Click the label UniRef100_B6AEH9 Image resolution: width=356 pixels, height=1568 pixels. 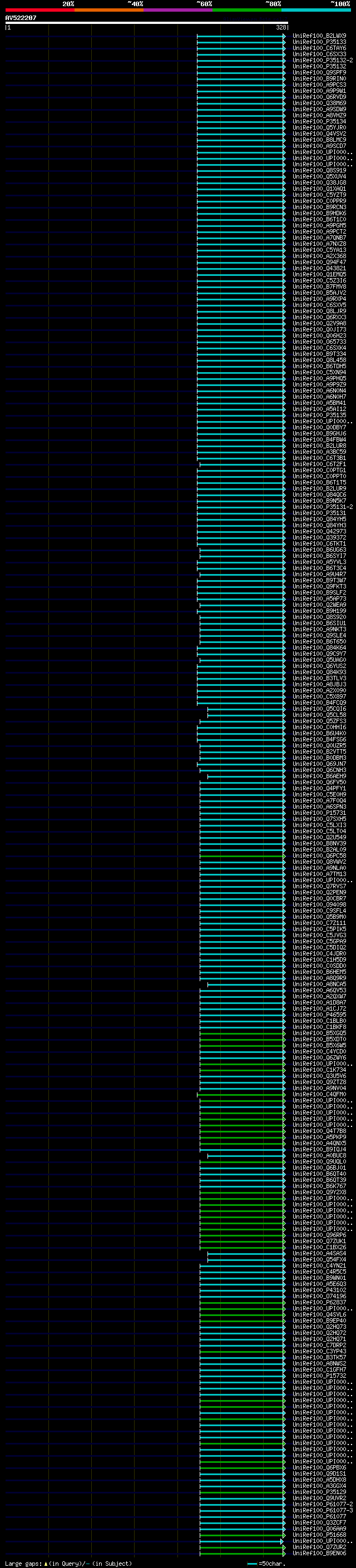point(319,776)
